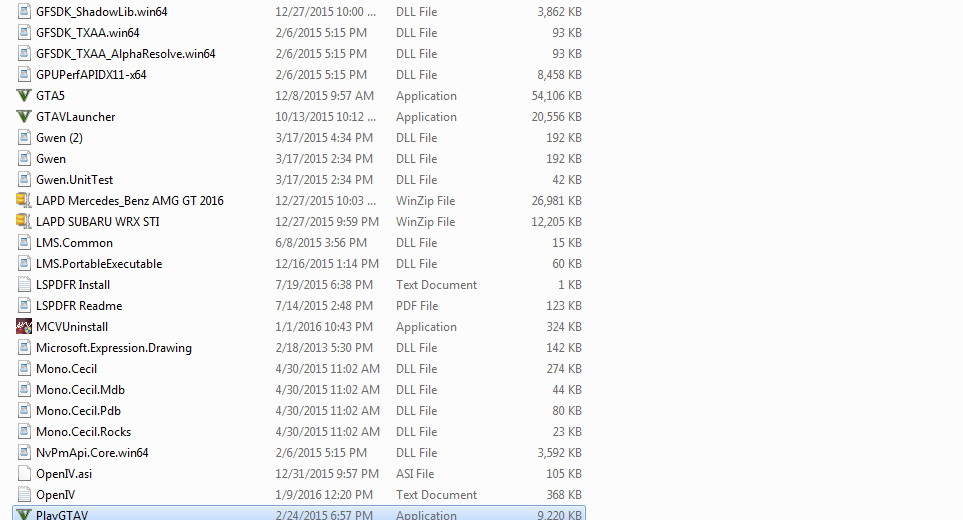Click the Mono.Cecil DLL icon

pos(24,369)
